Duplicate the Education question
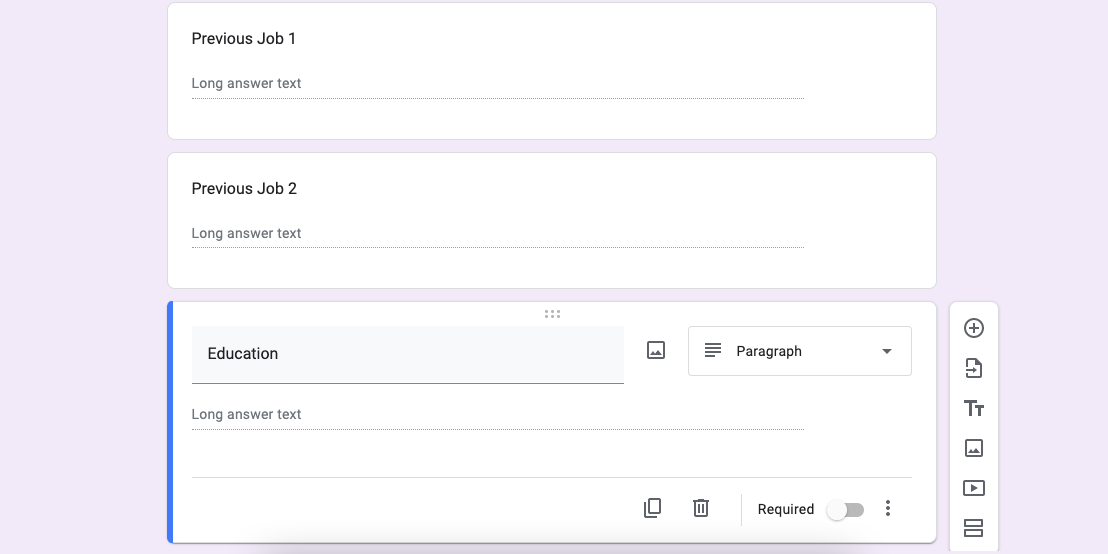 652,509
